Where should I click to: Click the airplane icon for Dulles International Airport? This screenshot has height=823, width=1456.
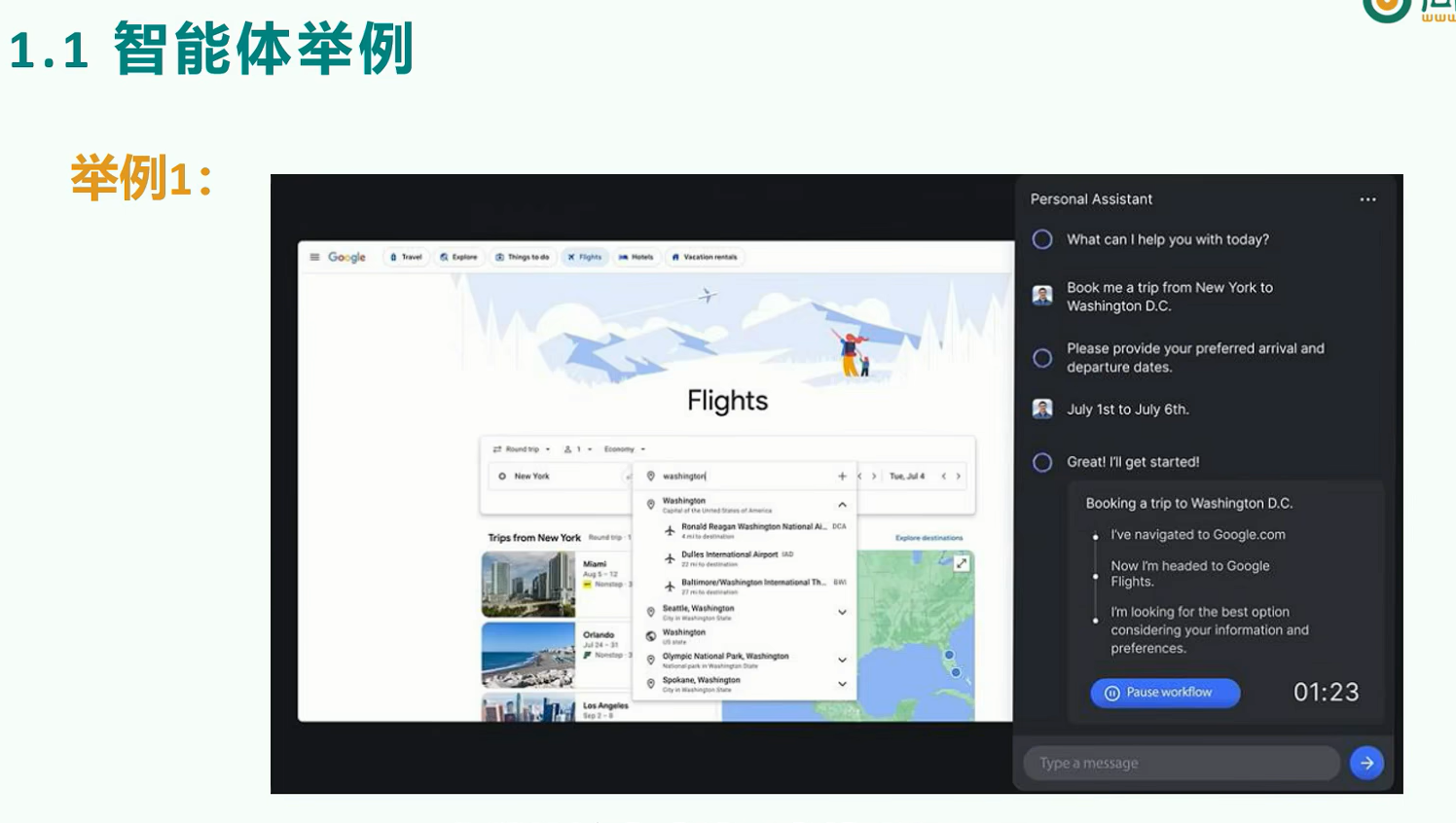point(670,558)
